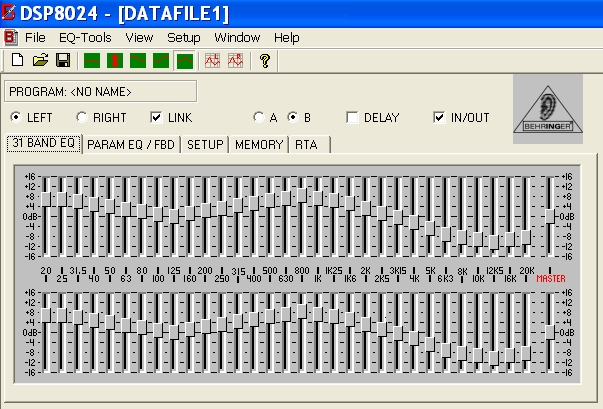Click the upper-row 125 Hz fader knob
The height and width of the screenshot is (409, 603).
[174, 216]
